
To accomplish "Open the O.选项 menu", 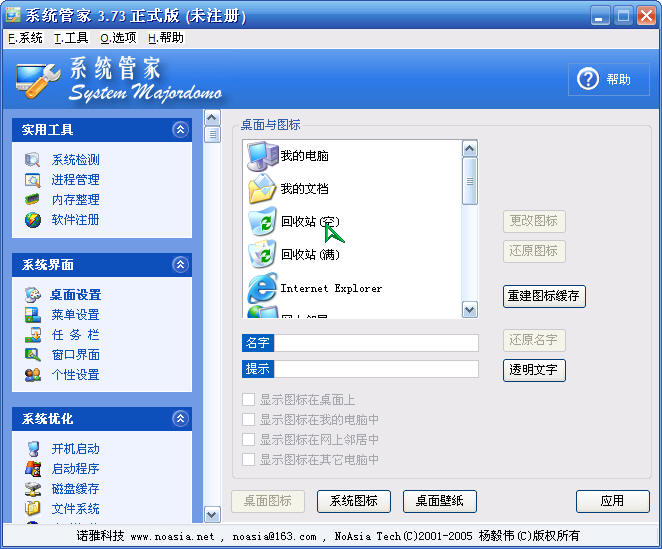I will click(118, 38).
